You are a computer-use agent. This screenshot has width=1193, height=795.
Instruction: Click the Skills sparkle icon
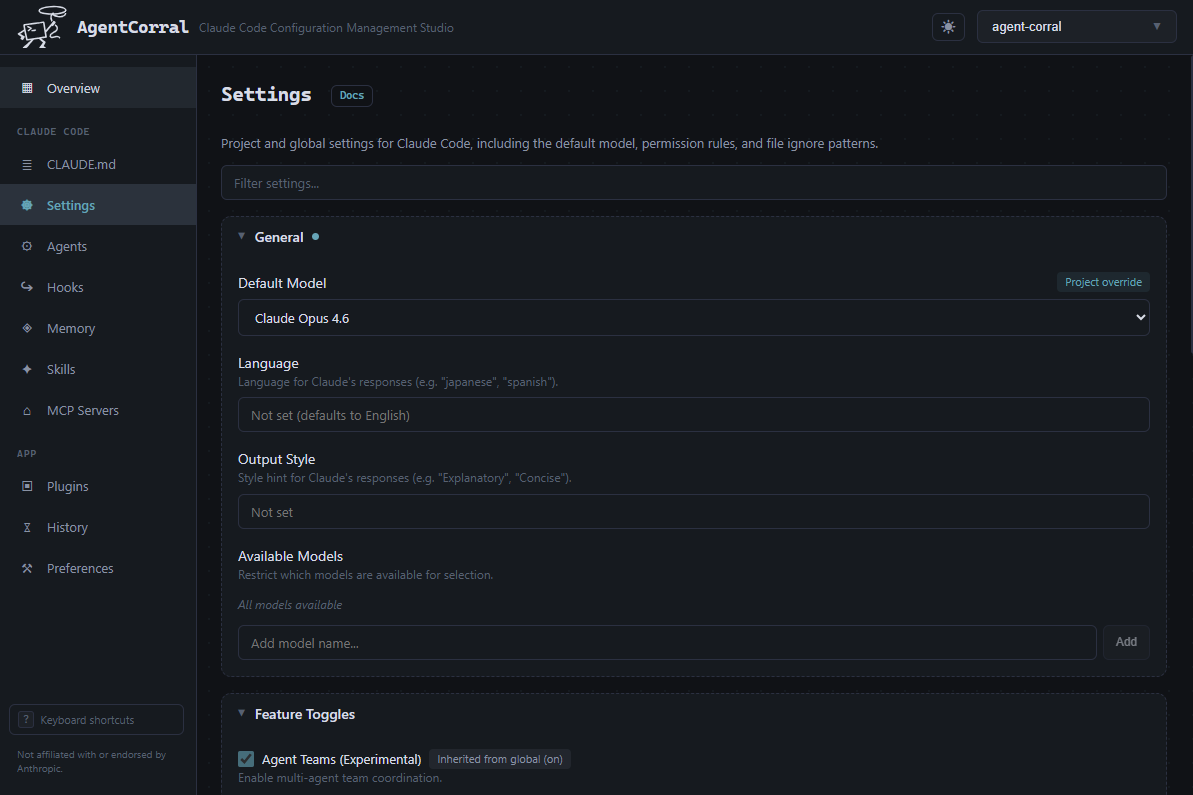click(27, 370)
